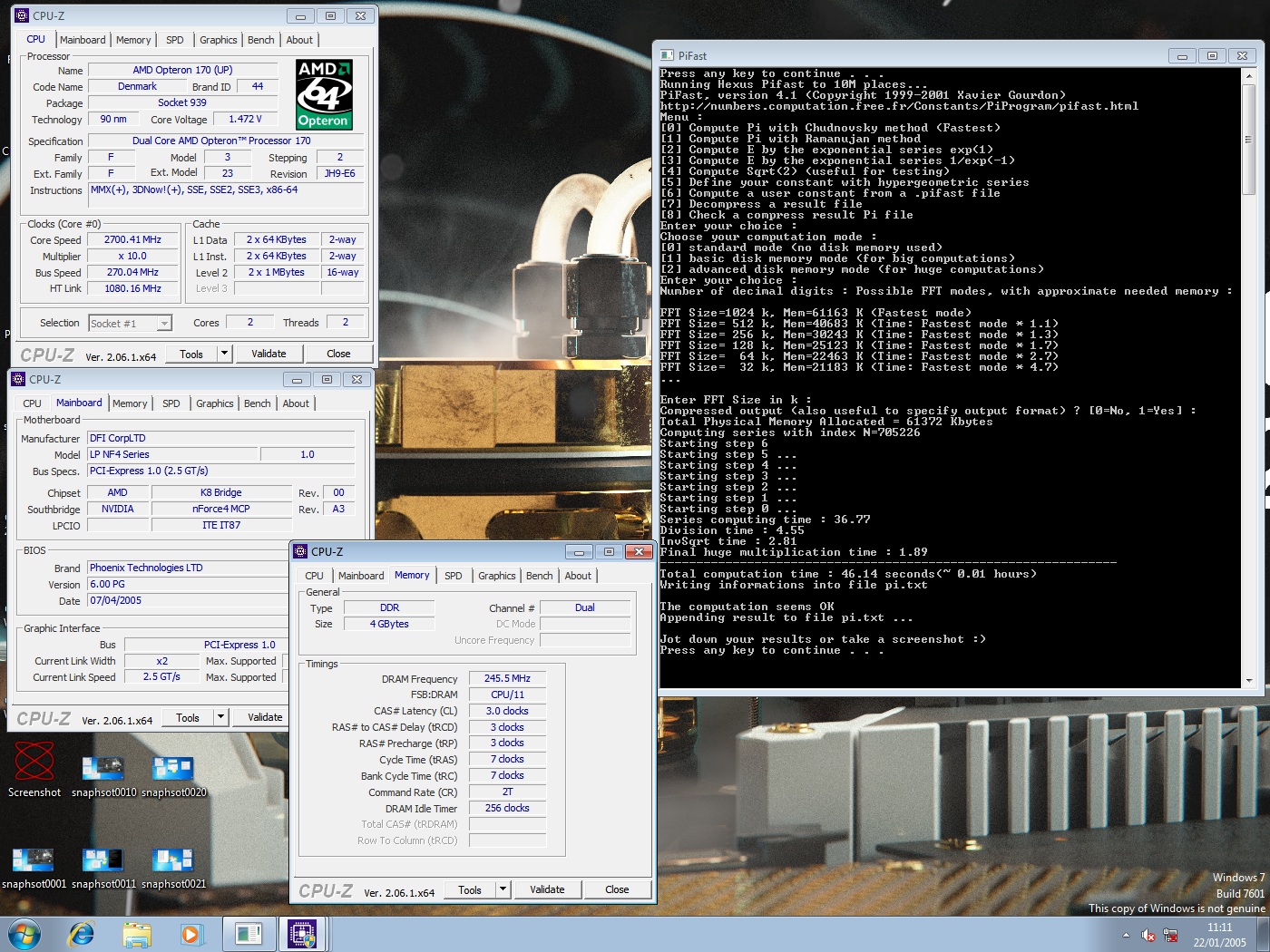Click Show desktop strip on taskbar

tap(1264, 935)
